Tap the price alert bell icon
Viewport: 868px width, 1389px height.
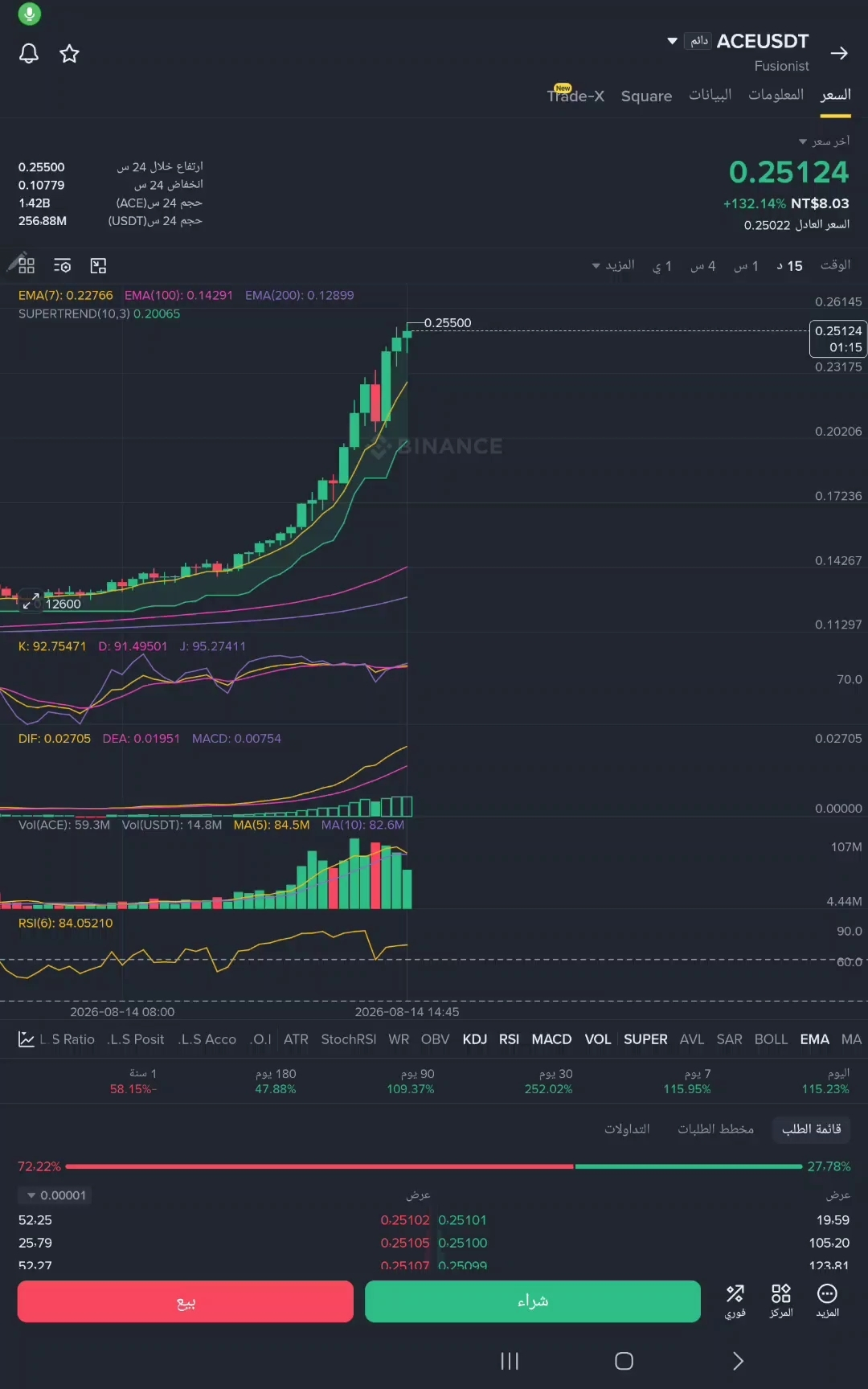[29, 54]
